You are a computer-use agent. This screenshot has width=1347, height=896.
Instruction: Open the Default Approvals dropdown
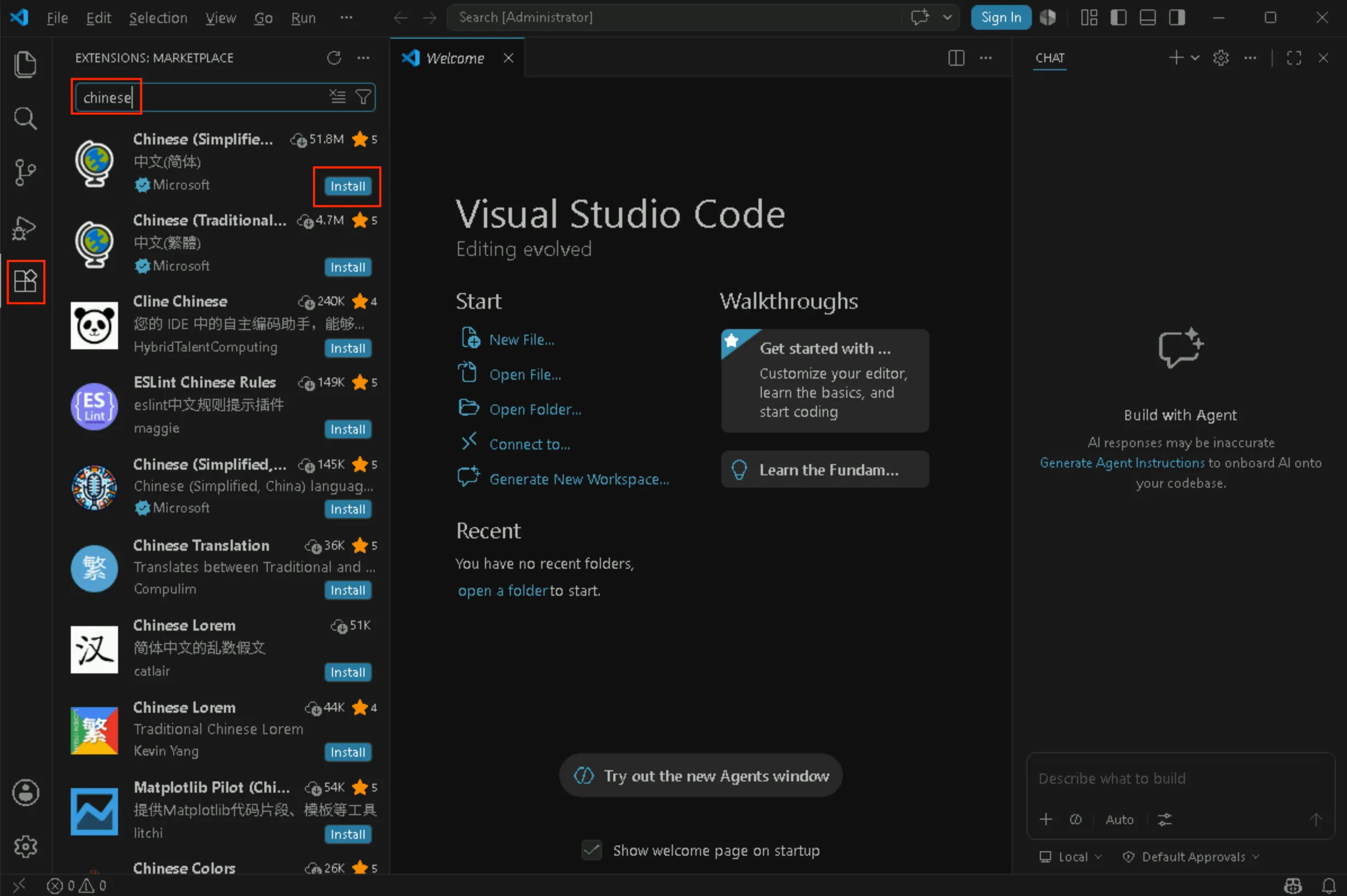1191,857
